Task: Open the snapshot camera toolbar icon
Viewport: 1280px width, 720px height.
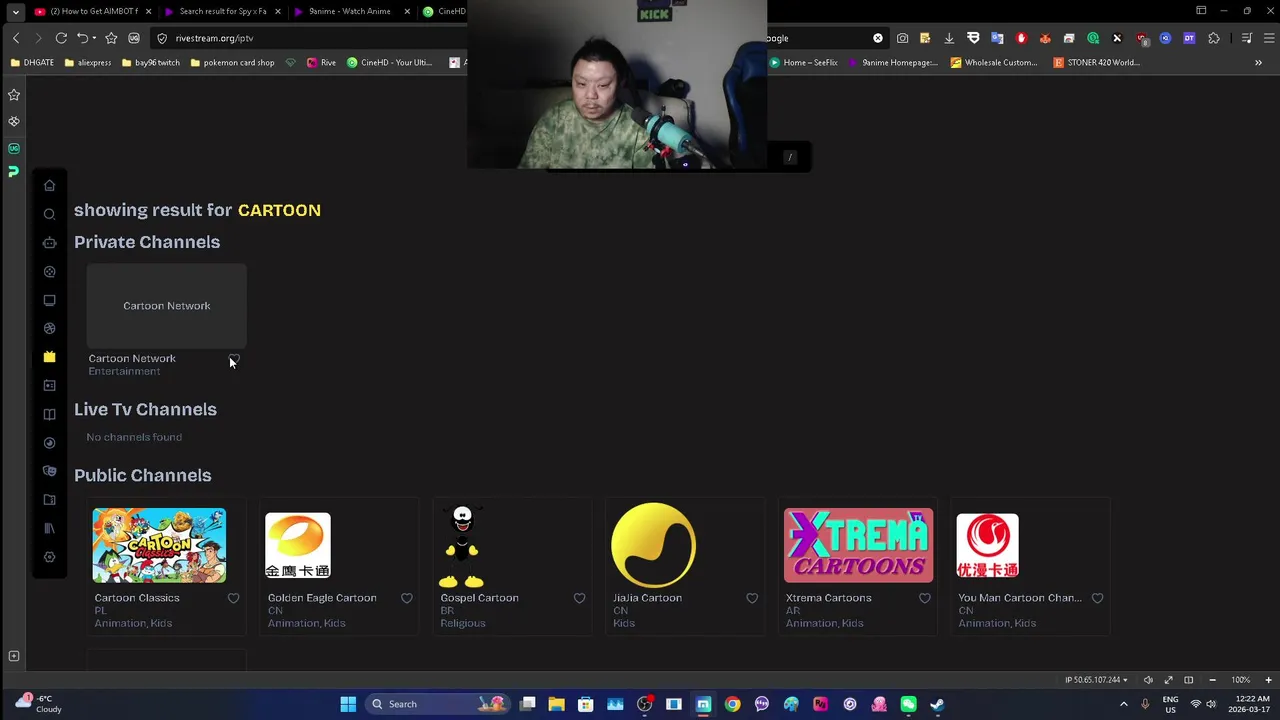Action: 902,38
